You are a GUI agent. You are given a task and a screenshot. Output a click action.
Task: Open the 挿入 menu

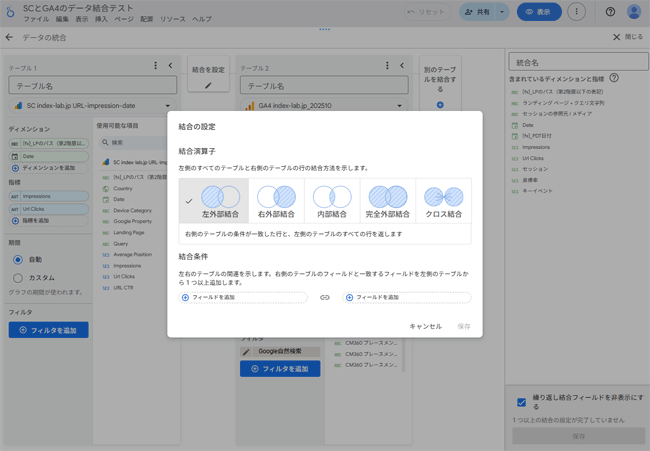[x=101, y=19]
